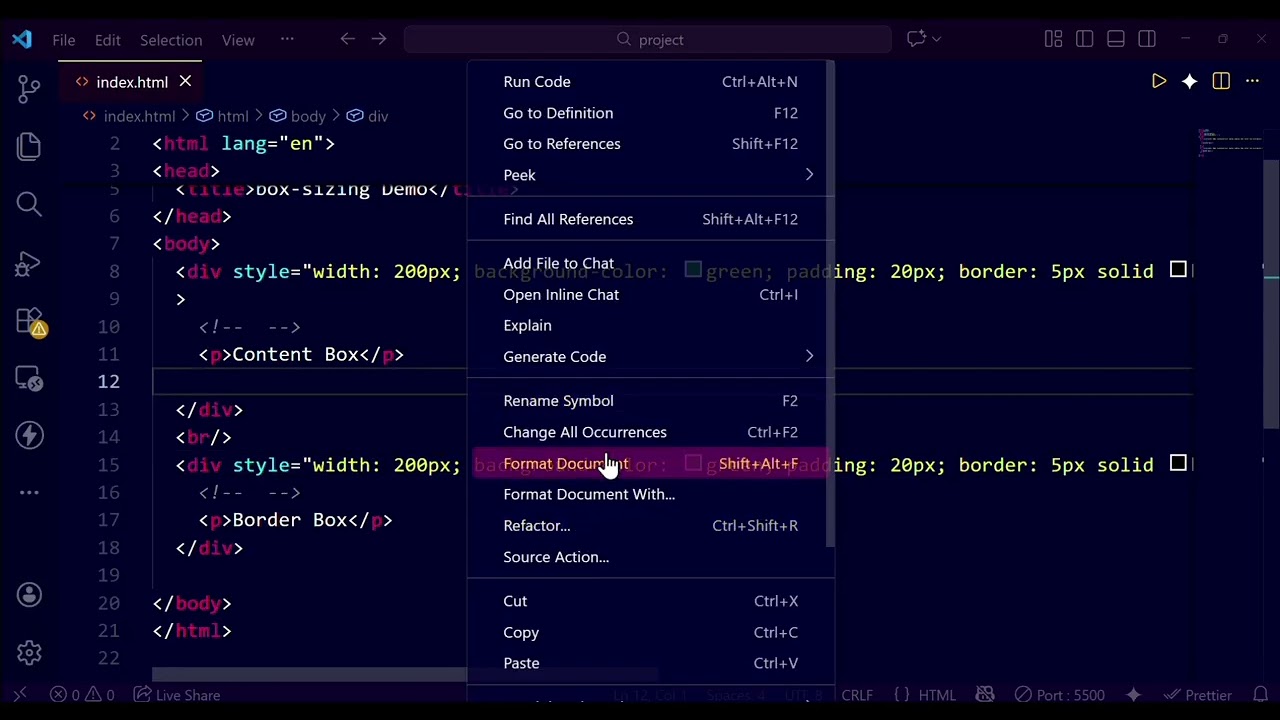Image resolution: width=1280 pixels, height=720 pixels.
Task: Open the Edit menu
Action: pos(108,40)
